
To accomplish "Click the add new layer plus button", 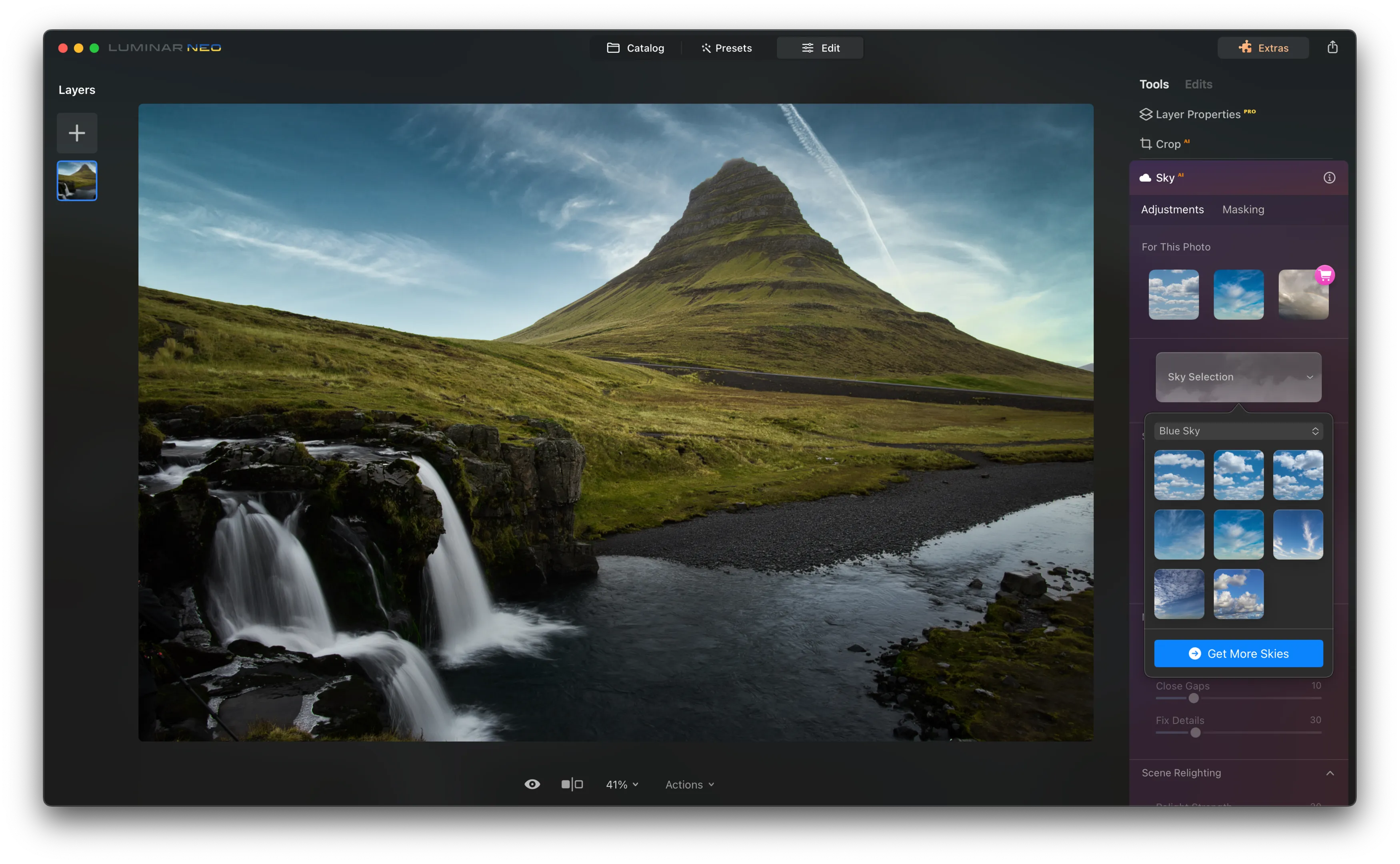I will tap(76, 133).
